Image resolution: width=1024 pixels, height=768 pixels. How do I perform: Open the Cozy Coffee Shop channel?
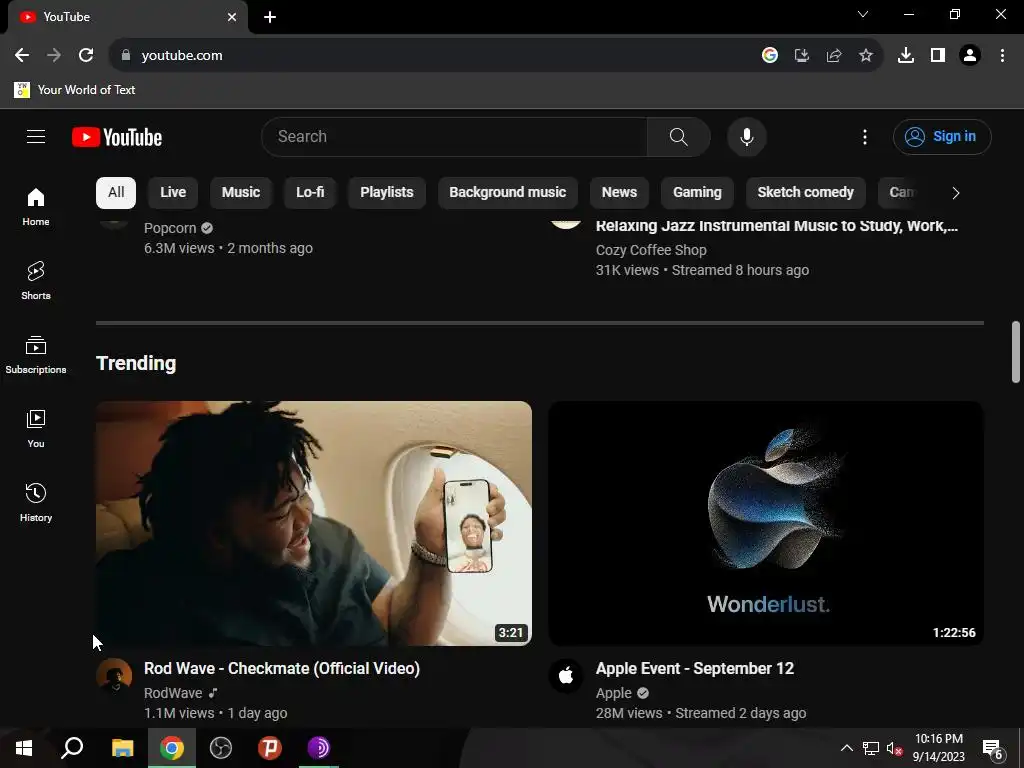tap(650, 250)
